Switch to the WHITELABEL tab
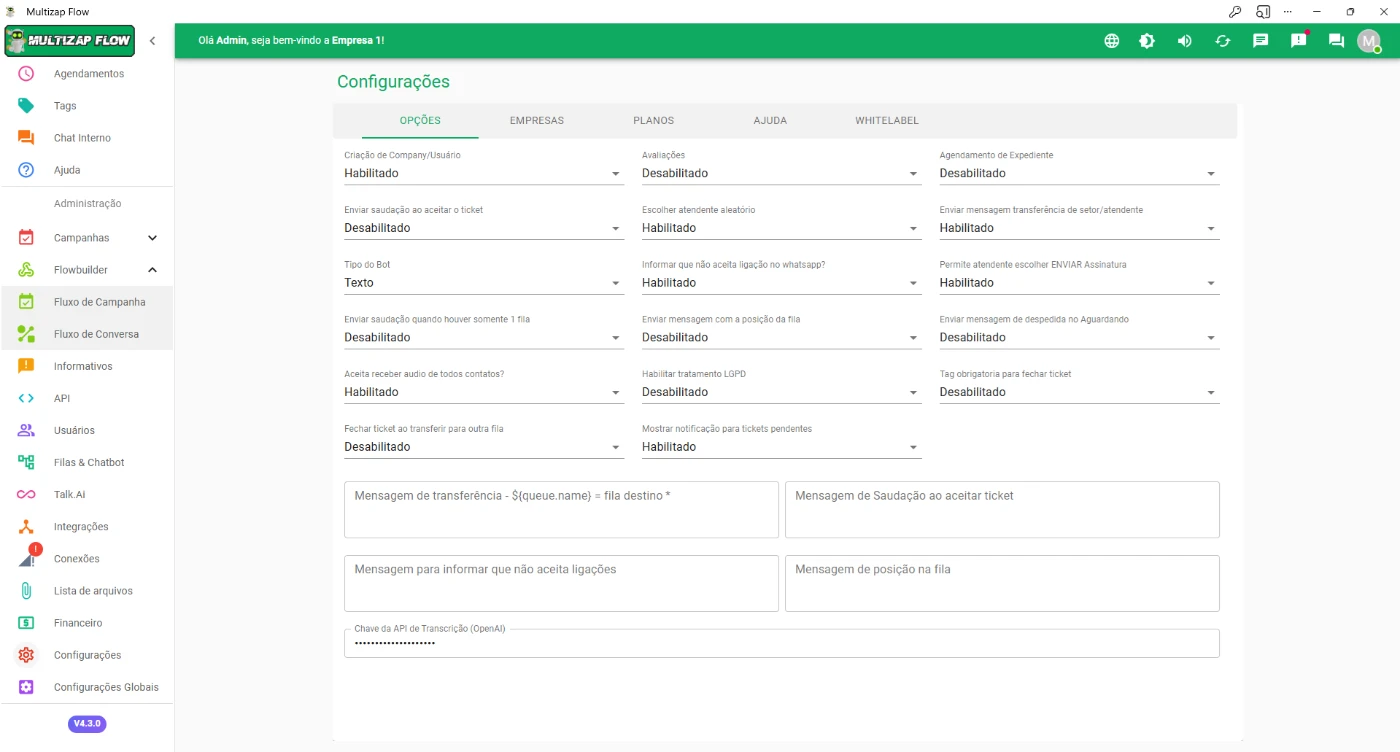The image size is (1400, 752). [886, 121]
